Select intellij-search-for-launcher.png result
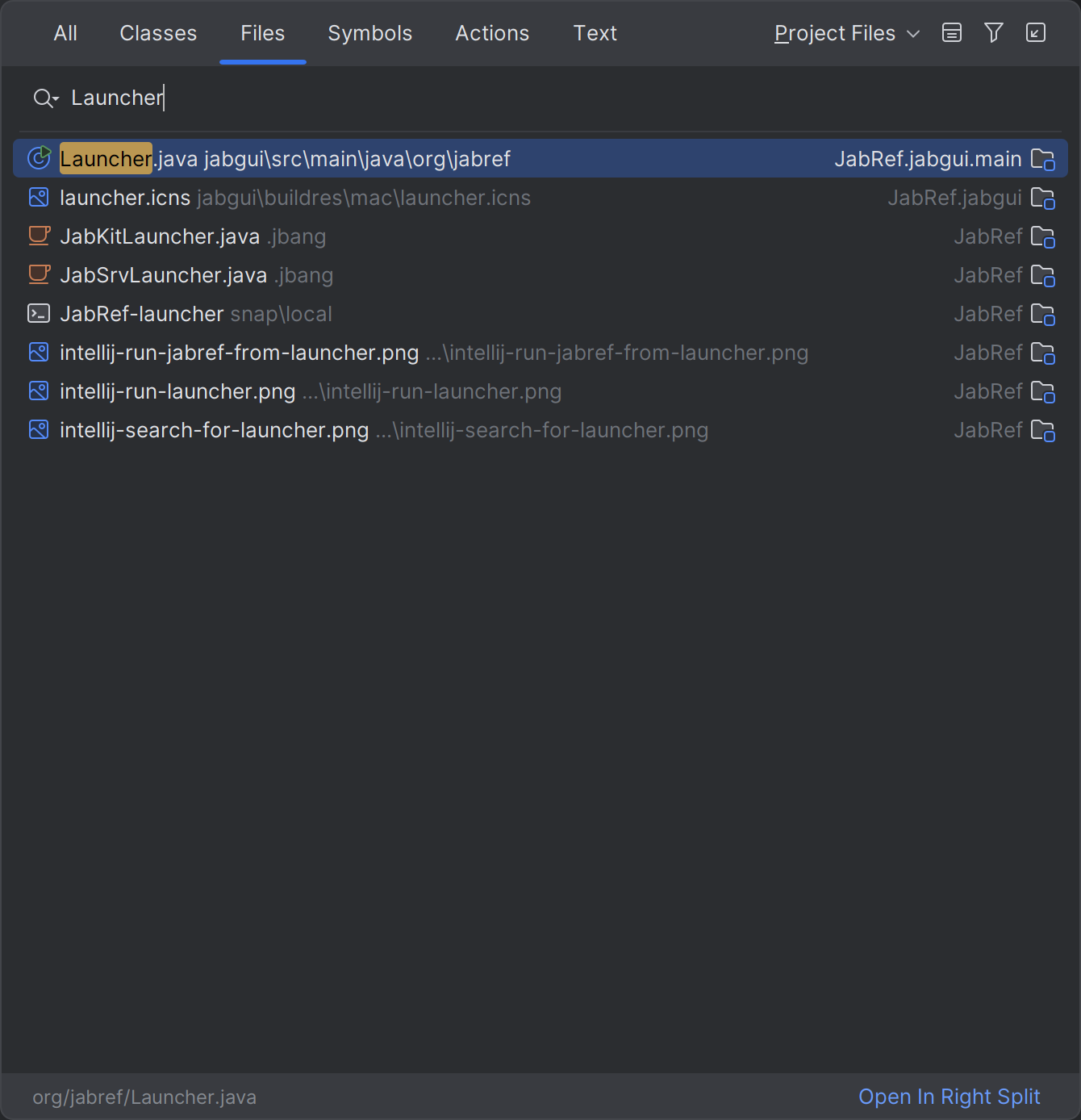The image size is (1081, 1120). tap(540, 430)
